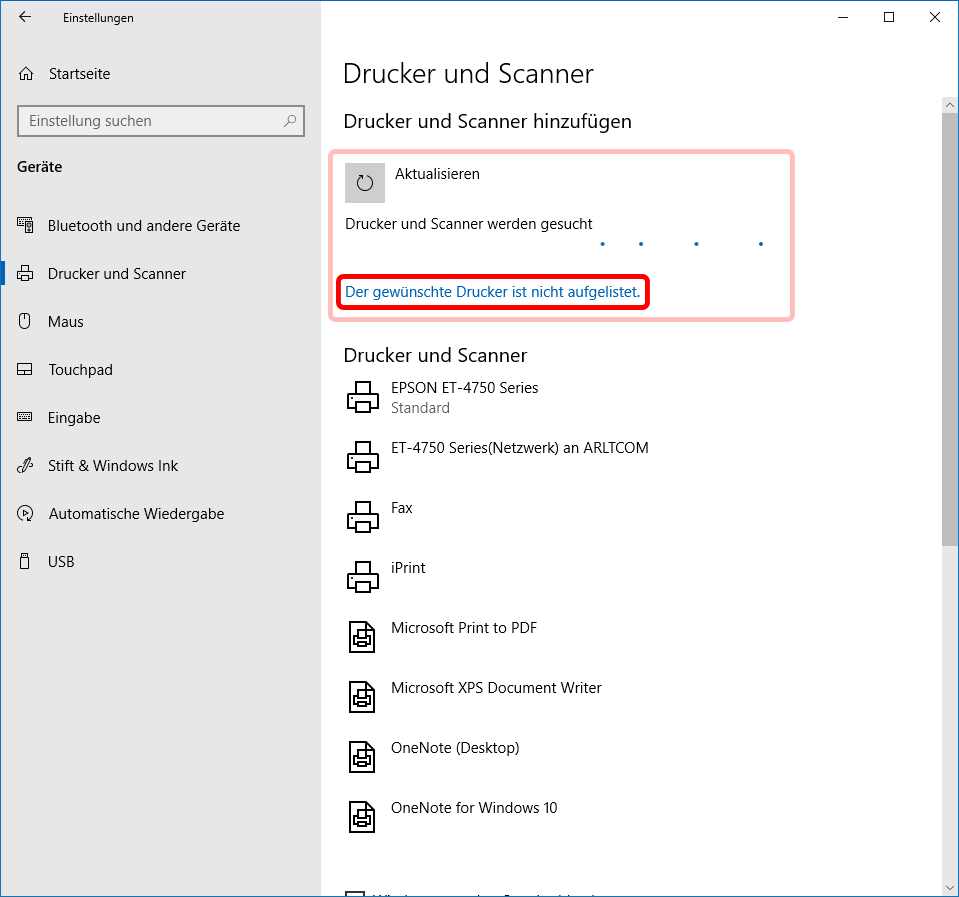
Task: Click the Einstellung suchen search field
Action: point(150,121)
